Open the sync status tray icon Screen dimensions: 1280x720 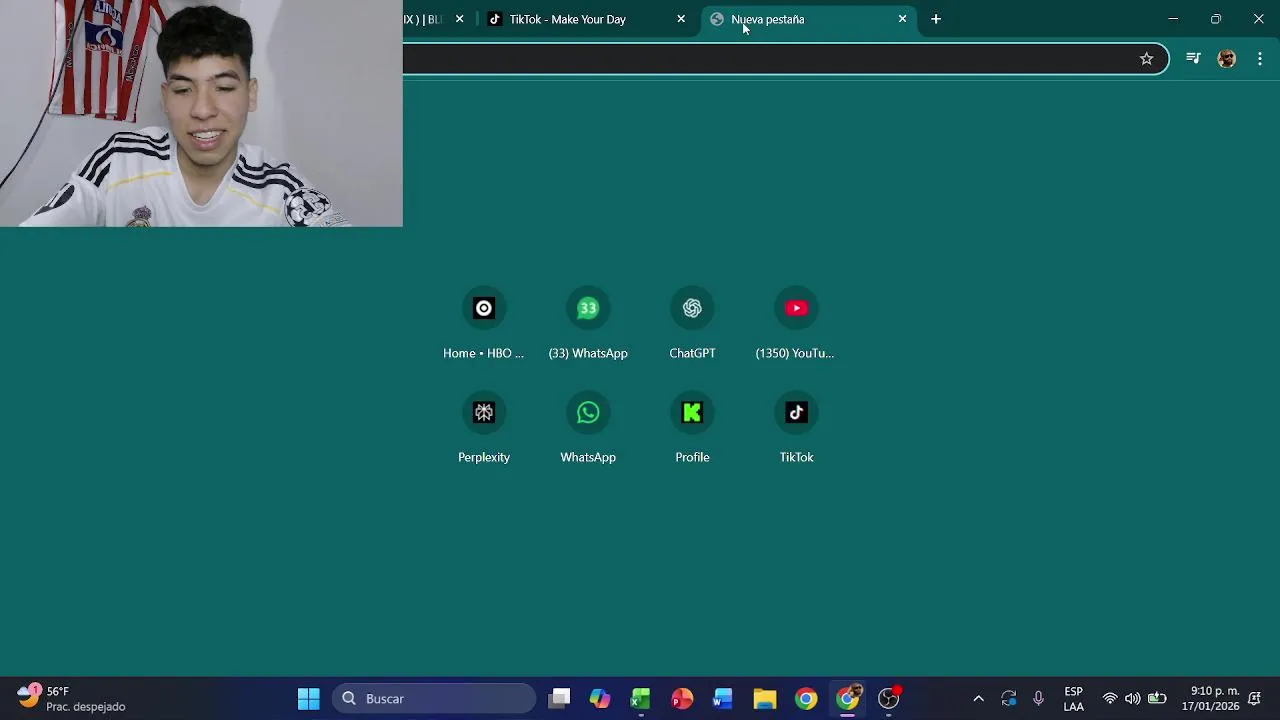[x=1009, y=699]
